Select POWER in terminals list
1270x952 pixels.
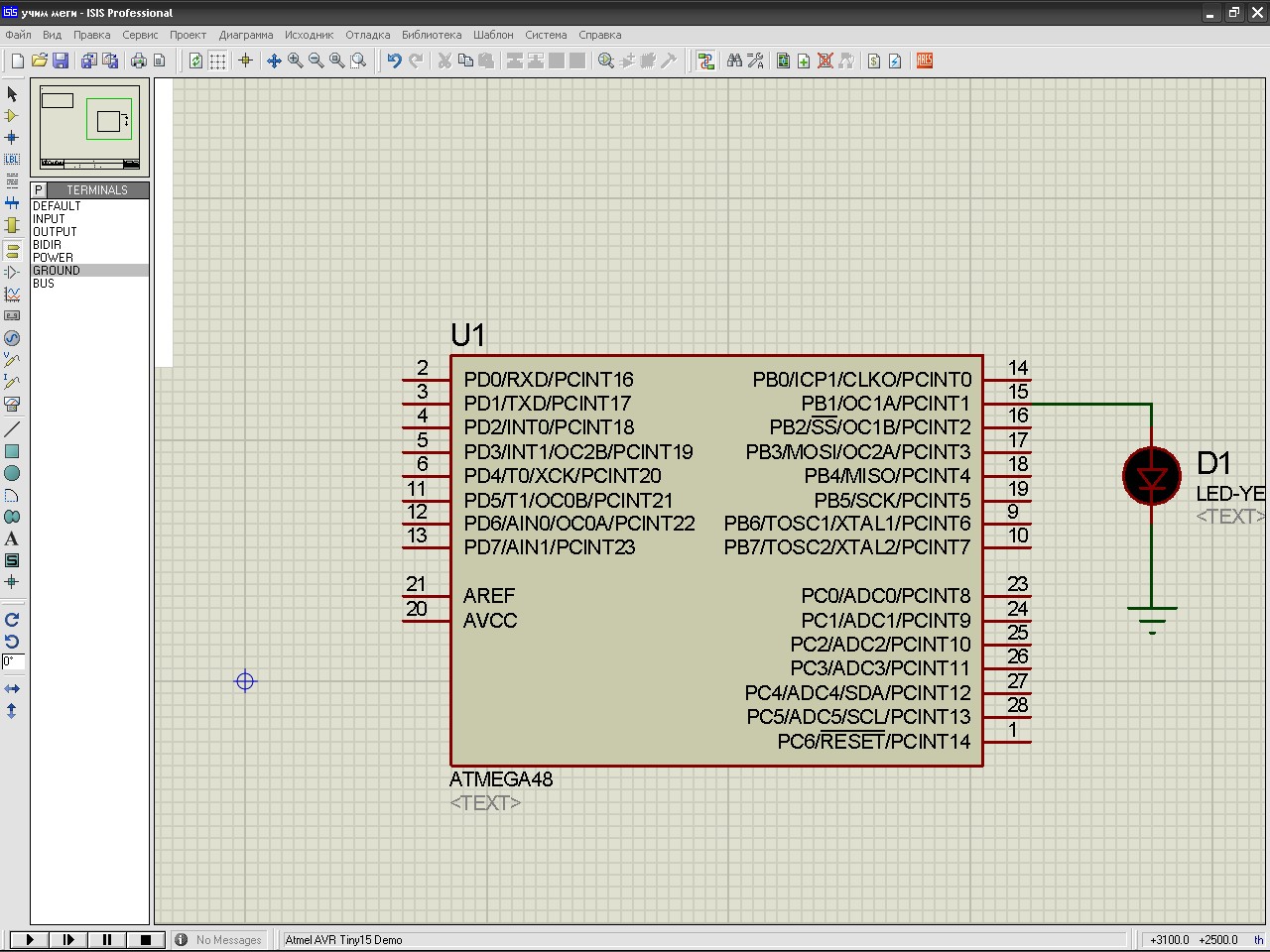click(53, 258)
